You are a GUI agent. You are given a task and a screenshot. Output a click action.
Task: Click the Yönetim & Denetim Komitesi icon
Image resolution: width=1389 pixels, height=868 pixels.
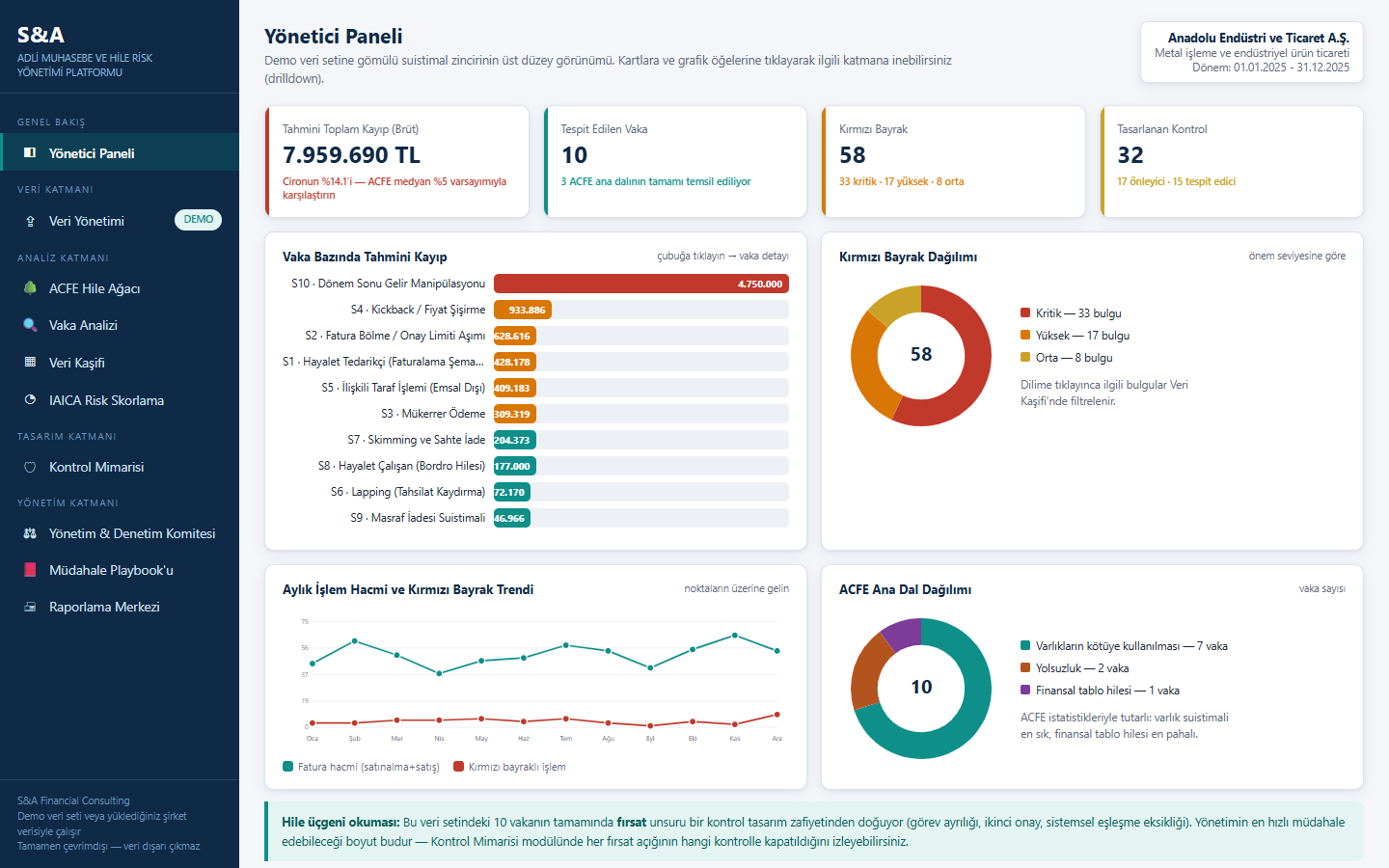pyautogui.click(x=30, y=533)
